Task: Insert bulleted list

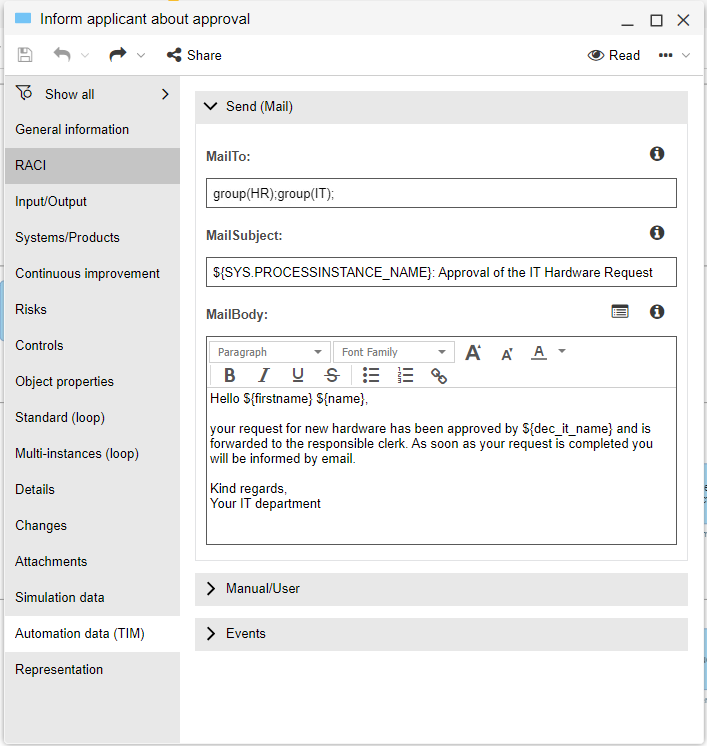Action: [x=371, y=375]
